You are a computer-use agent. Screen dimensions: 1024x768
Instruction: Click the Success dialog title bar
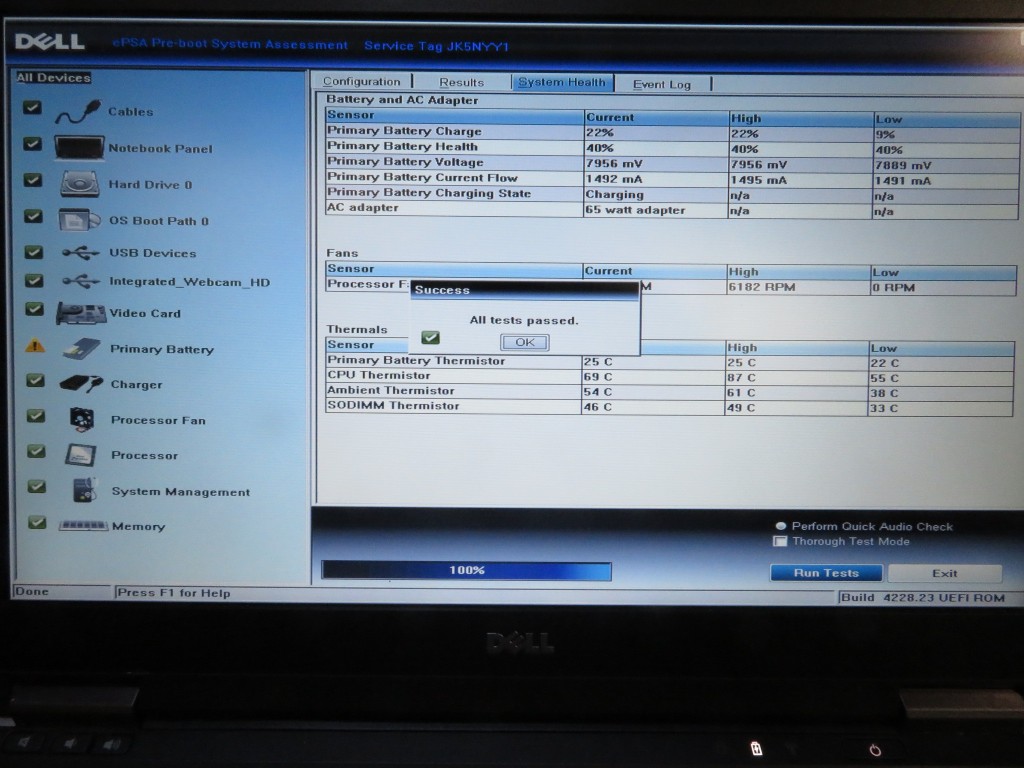(x=525, y=291)
